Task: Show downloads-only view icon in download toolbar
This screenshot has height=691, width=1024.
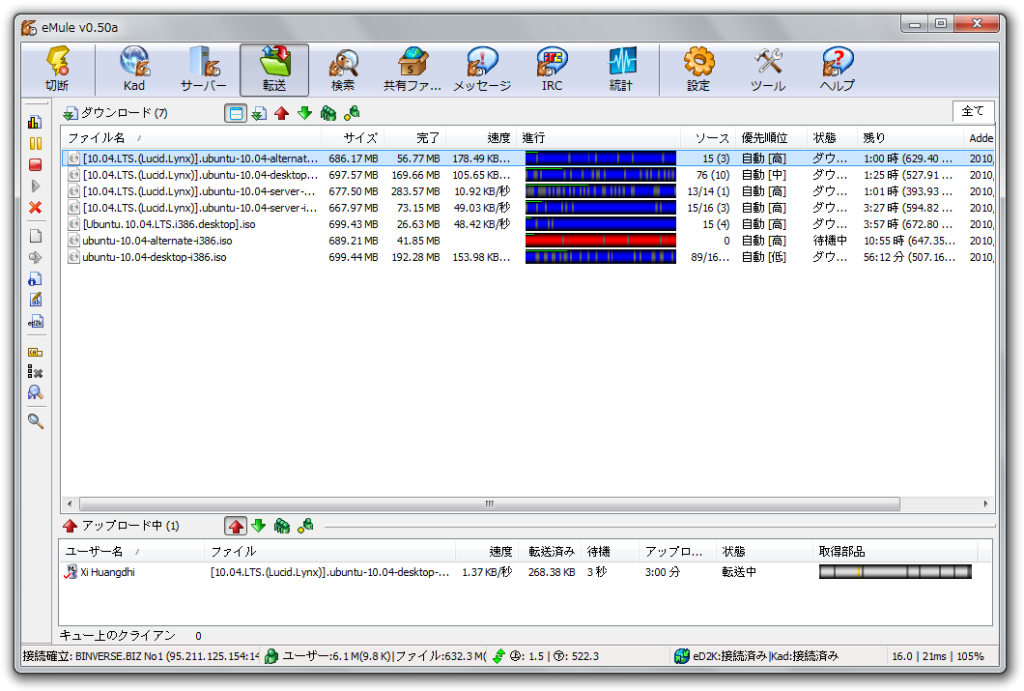Action: [x=259, y=114]
